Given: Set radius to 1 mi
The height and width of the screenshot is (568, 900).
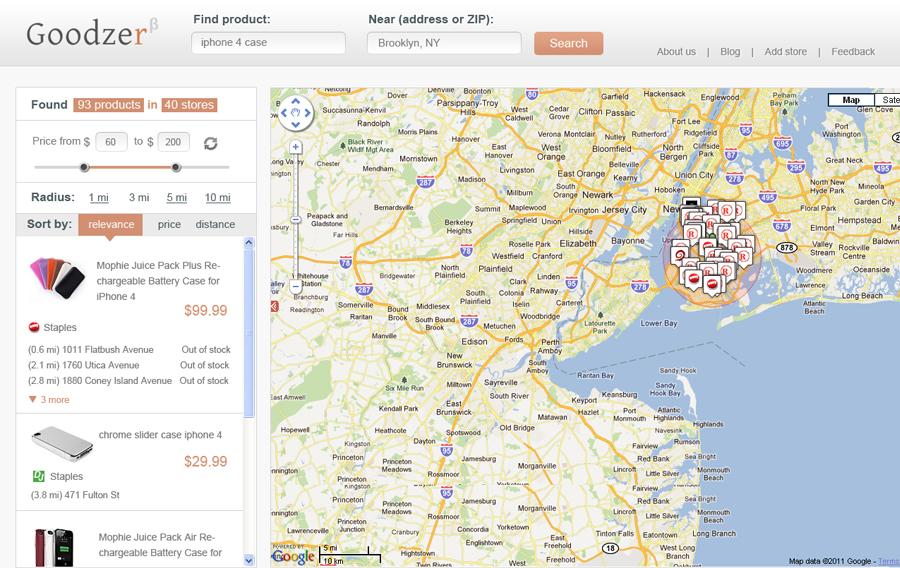Looking at the screenshot, I should tap(99, 197).
